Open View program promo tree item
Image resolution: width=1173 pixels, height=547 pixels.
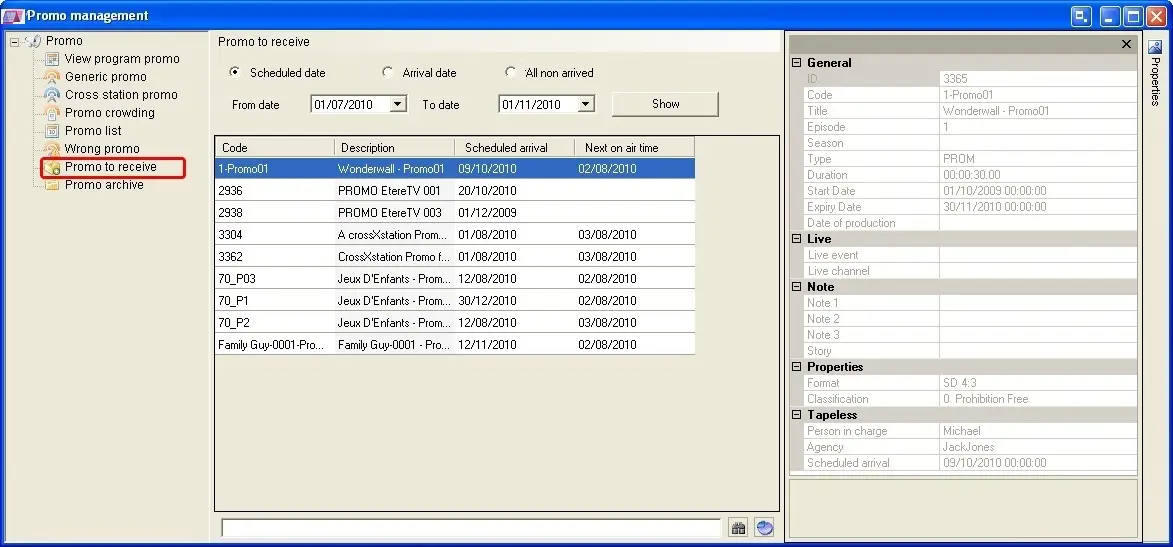[121, 59]
